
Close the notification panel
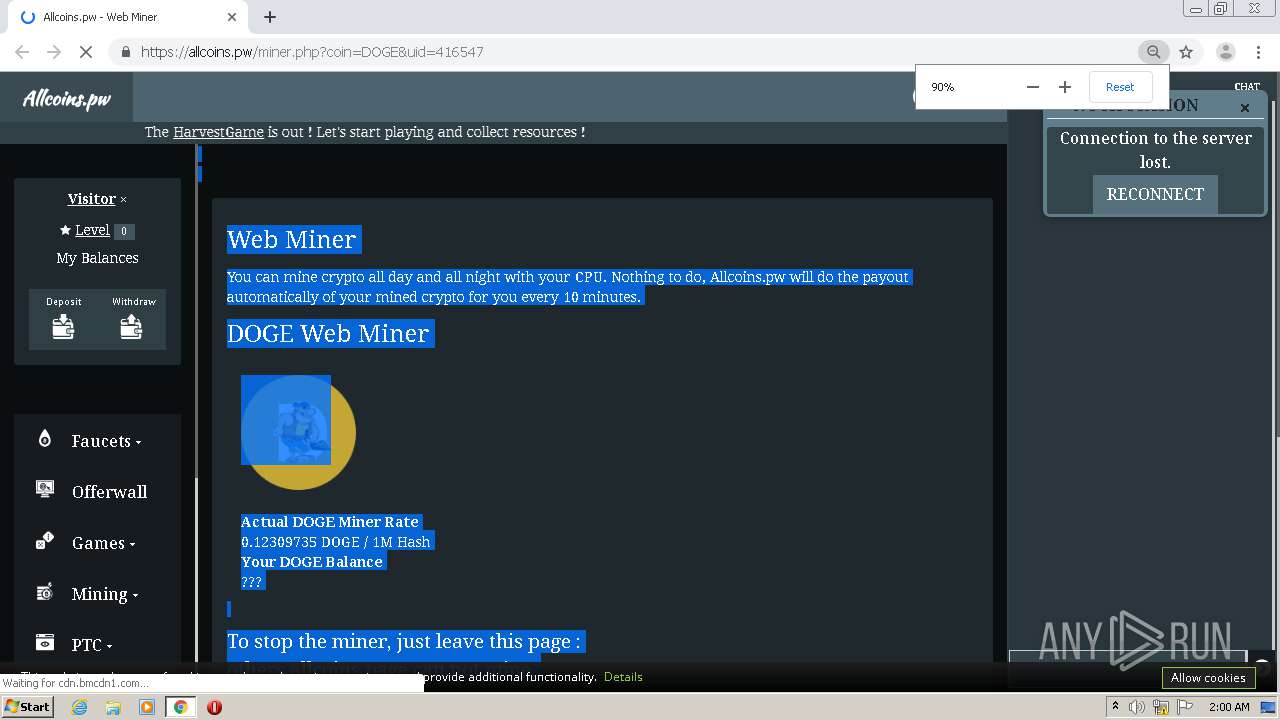click(x=1245, y=108)
